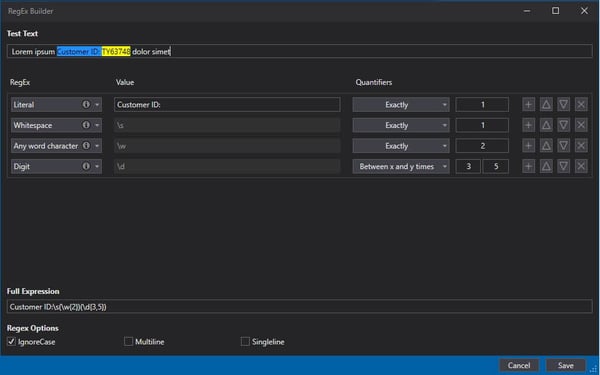The width and height of the screenshot is (600, 375).
Task: Click into the Test Text field
Action: [300, 51]
